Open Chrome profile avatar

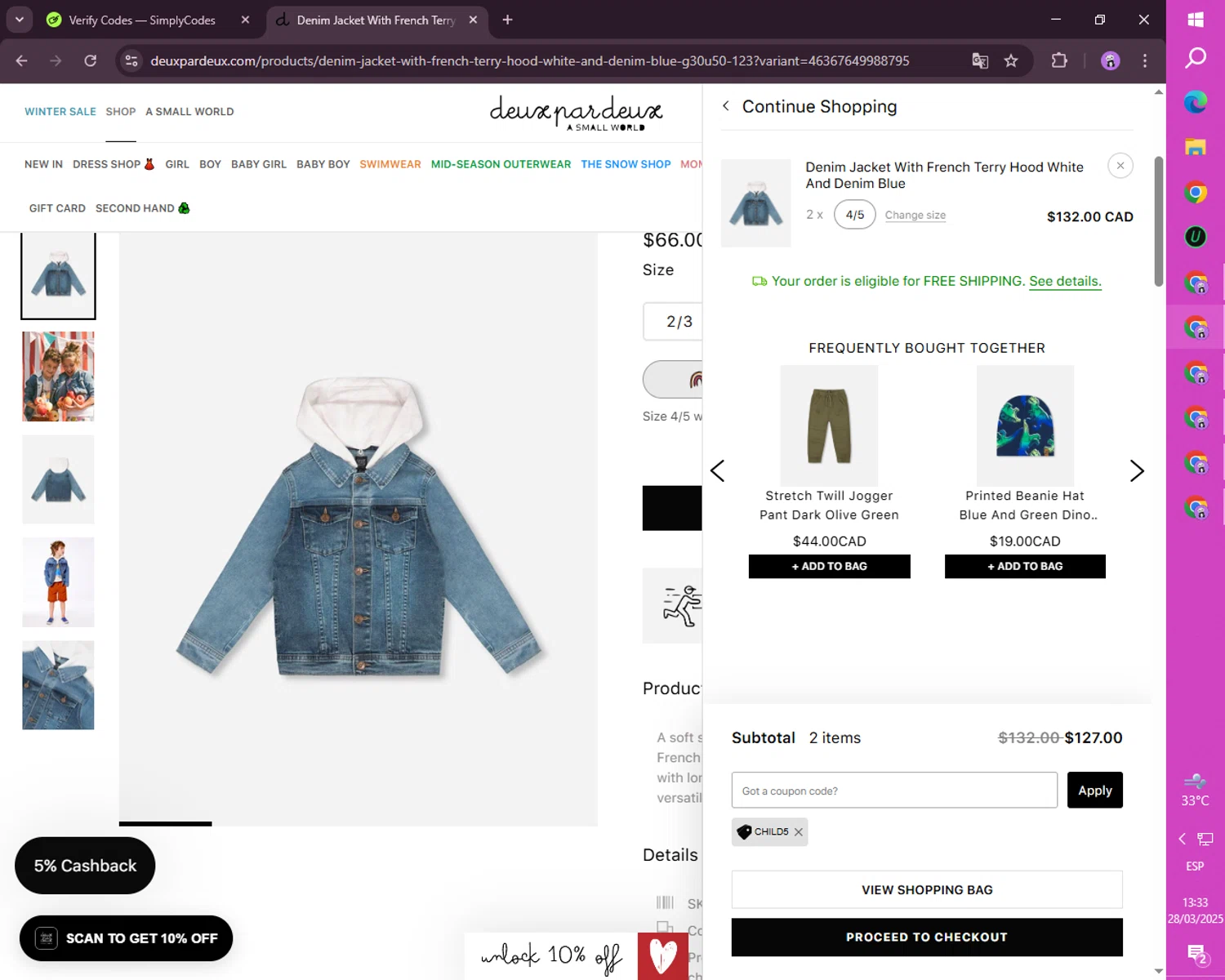(x=1110, y=60)
